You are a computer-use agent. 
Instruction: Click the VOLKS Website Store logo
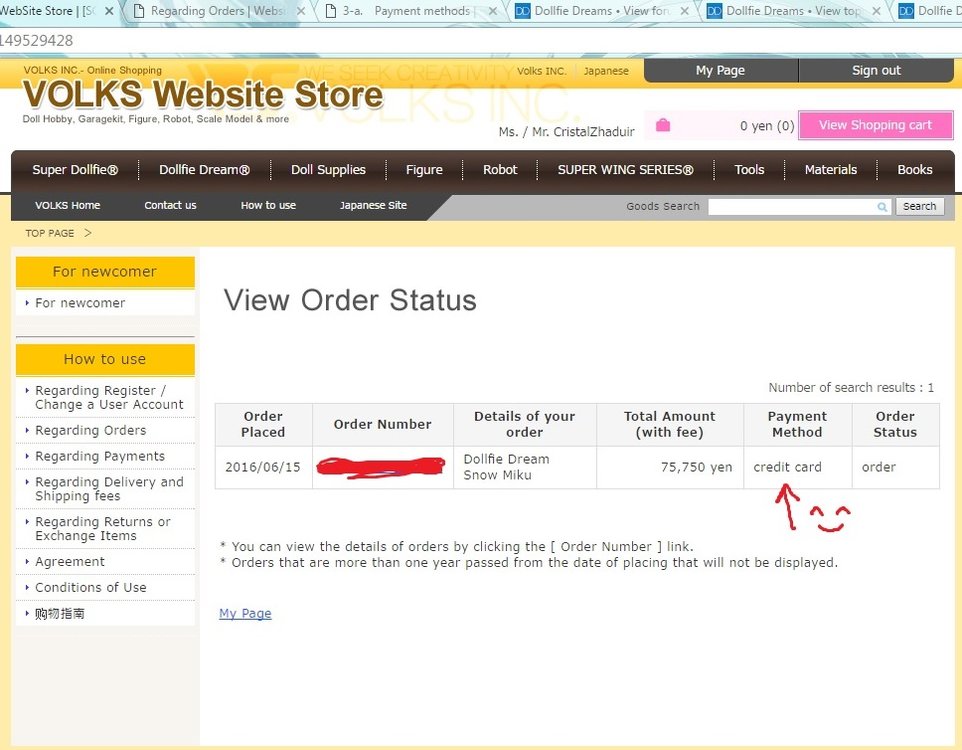pos(202,96)
